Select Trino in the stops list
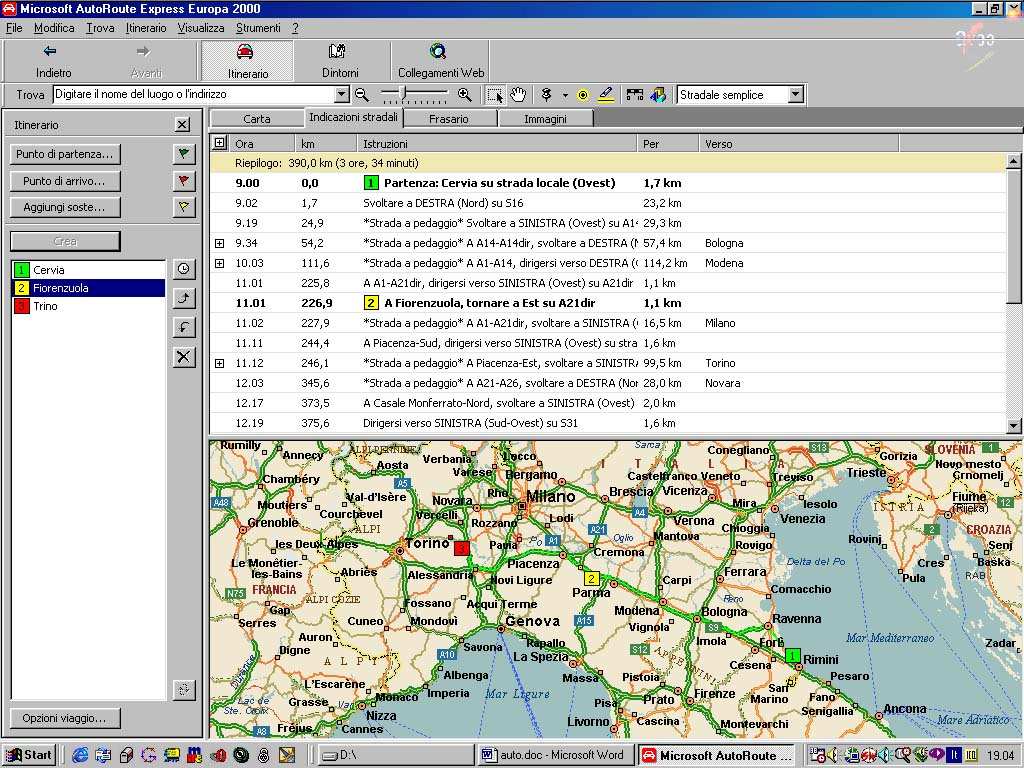 [88, 306]
